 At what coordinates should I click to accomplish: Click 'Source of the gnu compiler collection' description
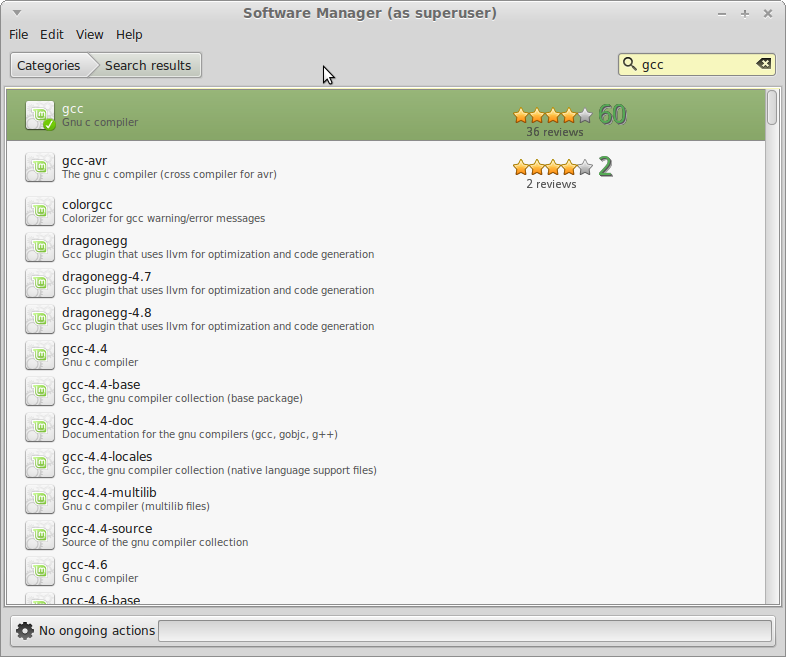(x=155, y=542)
